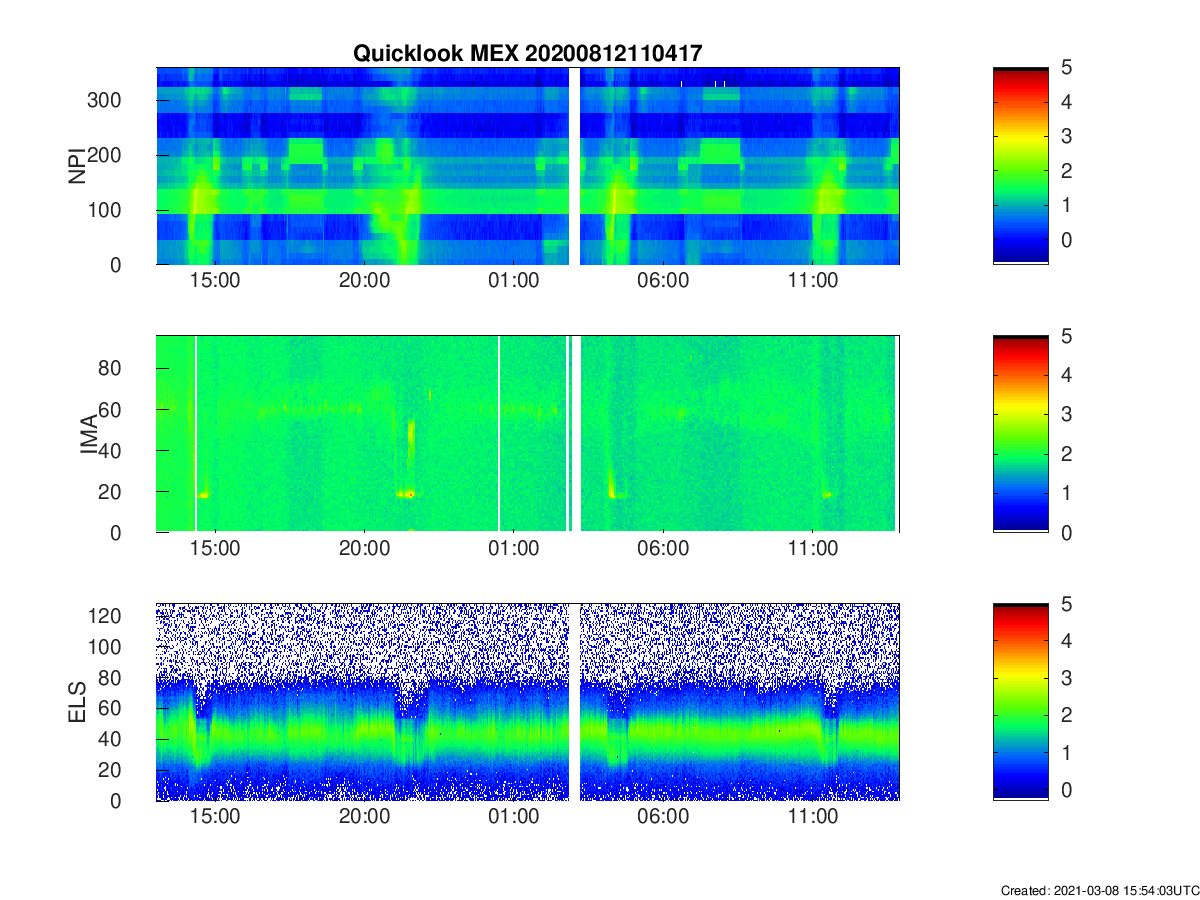Click the 01:00 label under ELS panel
The width and height of the screenshot is (1200, 900).
pos(513,818)
